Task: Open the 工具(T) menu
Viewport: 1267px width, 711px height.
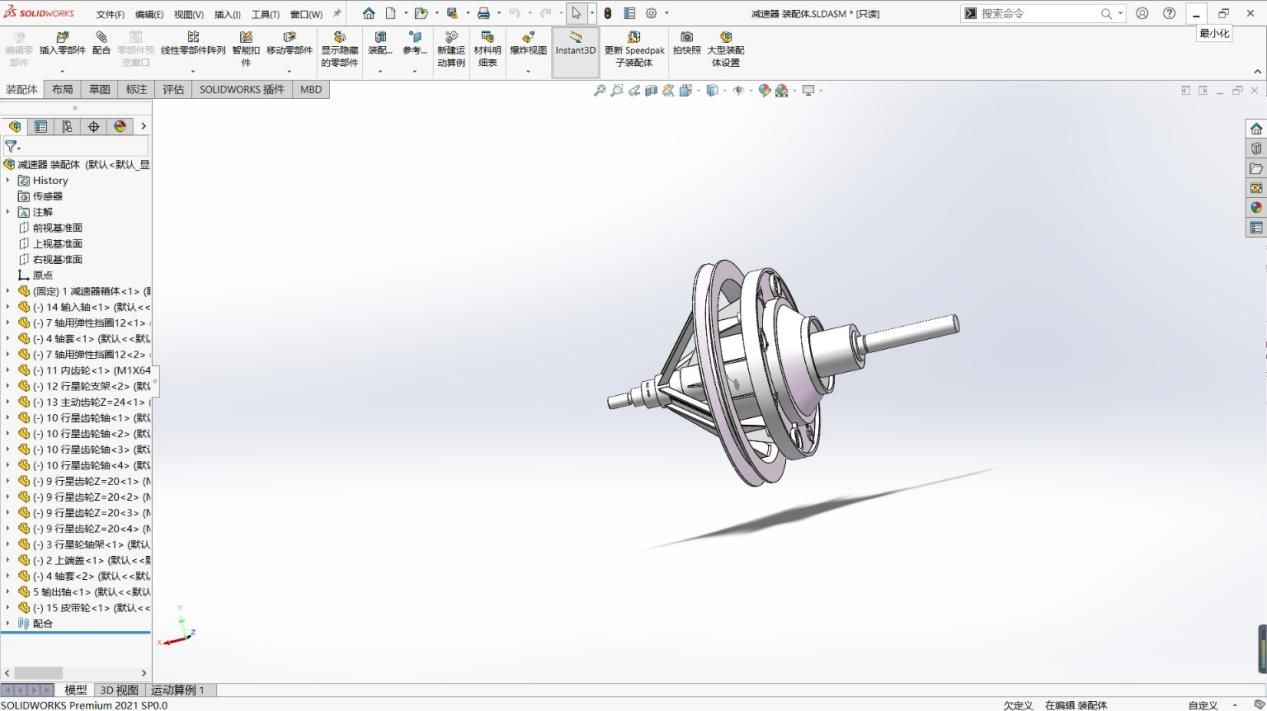Action: point(265,15)
